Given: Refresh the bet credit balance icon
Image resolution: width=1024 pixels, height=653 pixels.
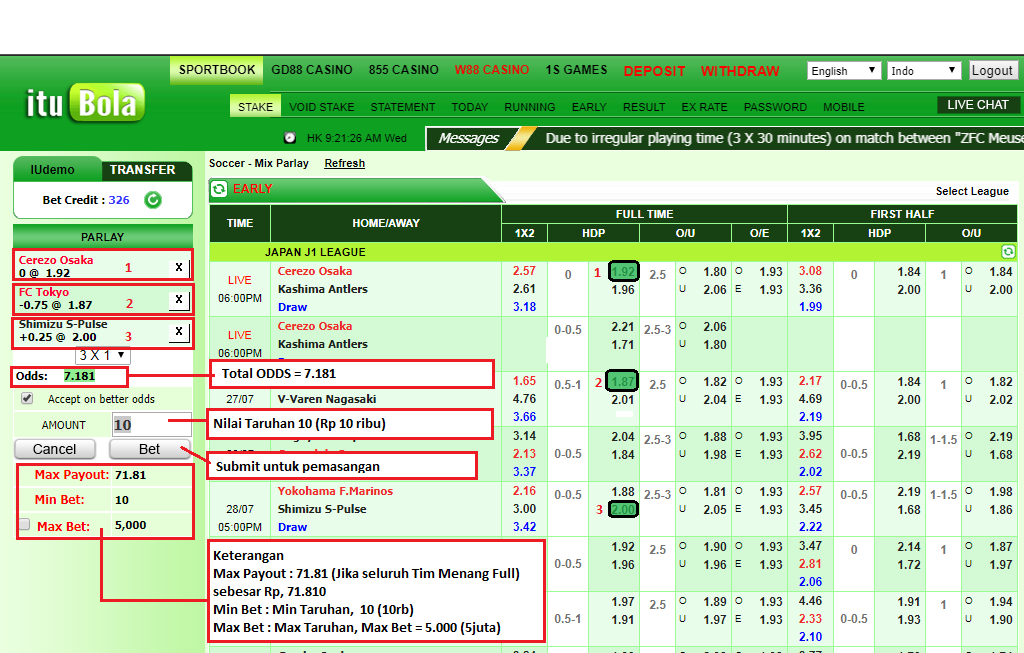Looking at the screenshot, I should coord(153,200).
